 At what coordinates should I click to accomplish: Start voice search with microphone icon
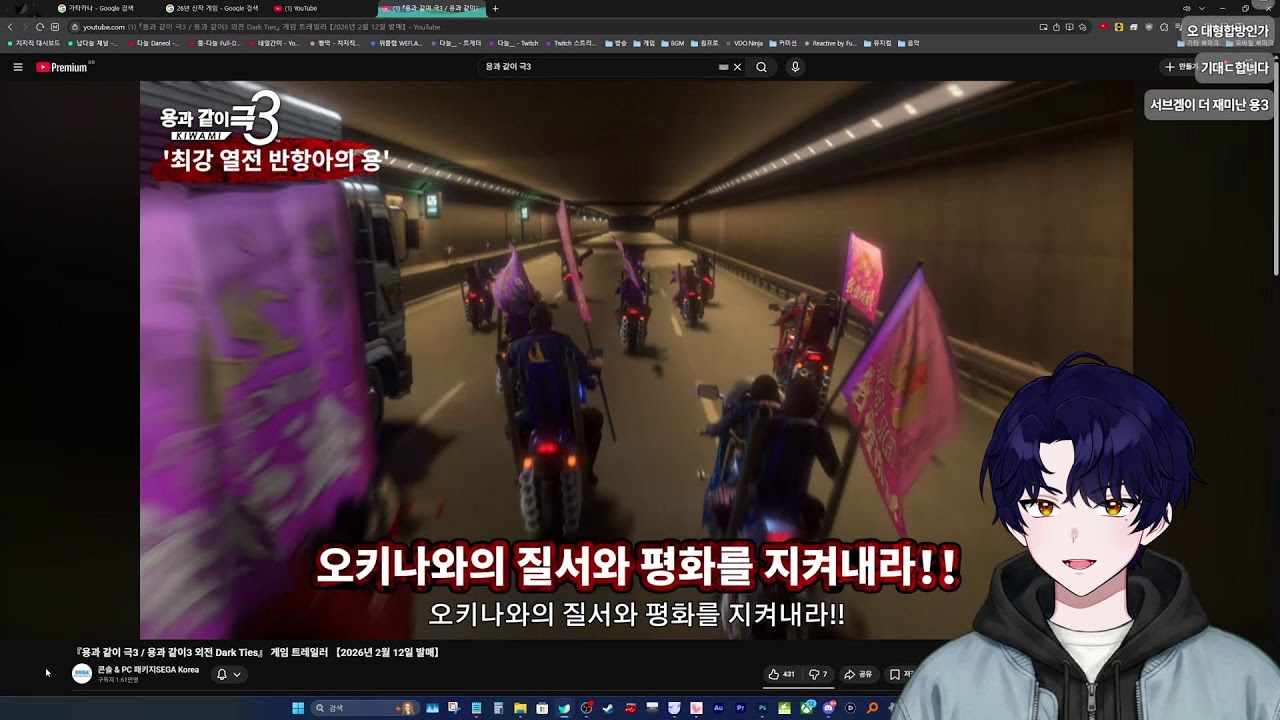coord(795,67)
